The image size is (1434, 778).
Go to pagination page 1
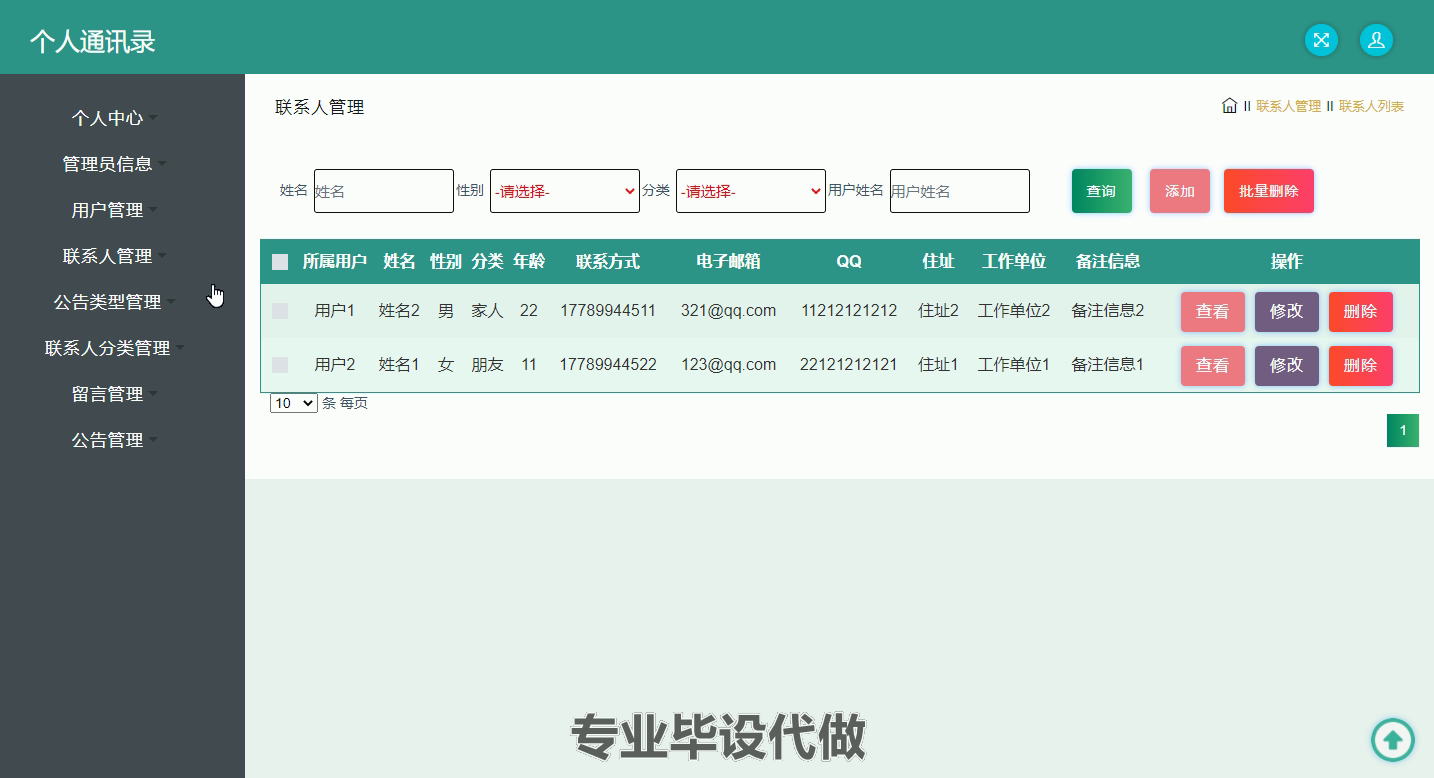(x=1403, y=431)
